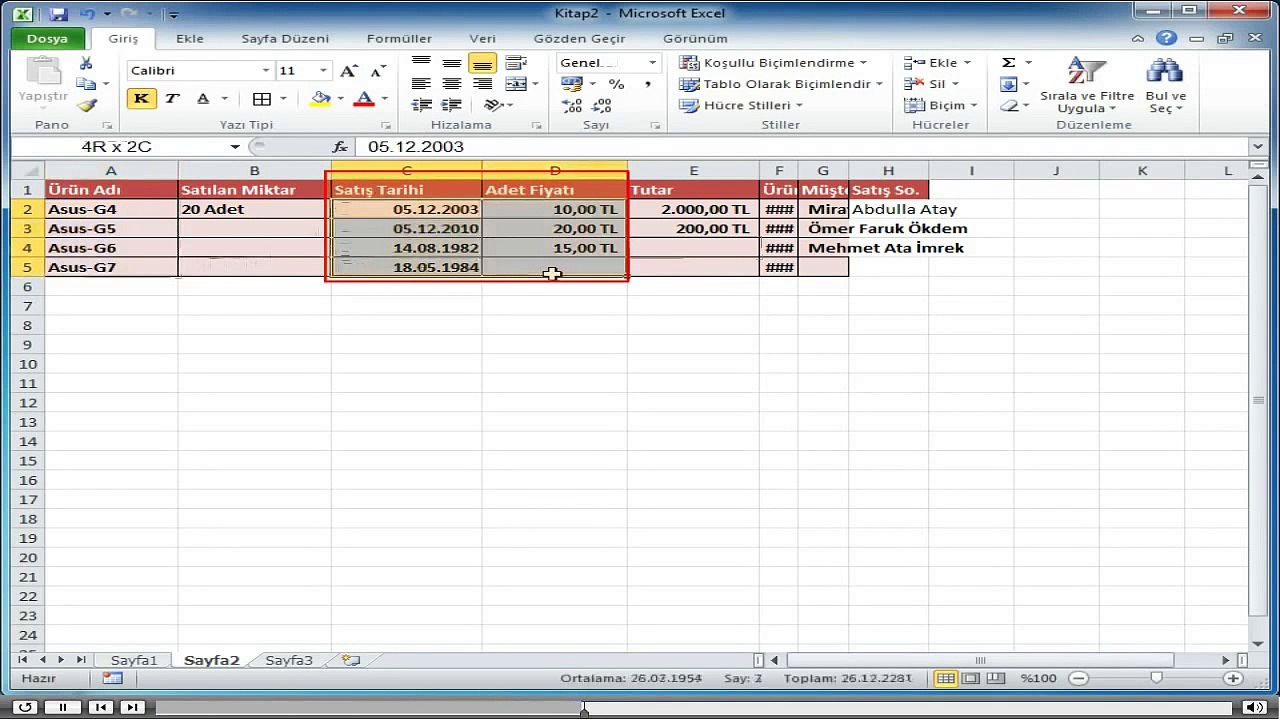Viewport: 1280px width, 720px height.
Task: Open the Sayfa3 sheet tab
Action: click(289, 660)
